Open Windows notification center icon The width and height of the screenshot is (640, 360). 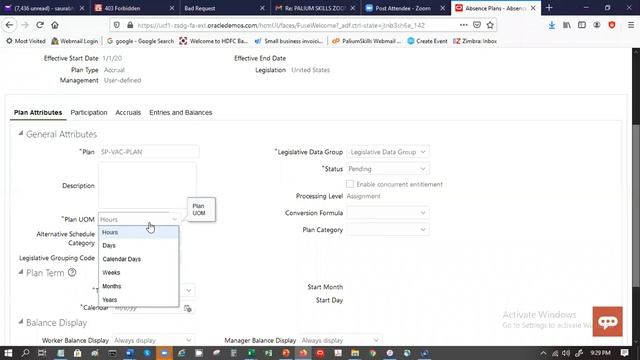(x=624, y=353)
